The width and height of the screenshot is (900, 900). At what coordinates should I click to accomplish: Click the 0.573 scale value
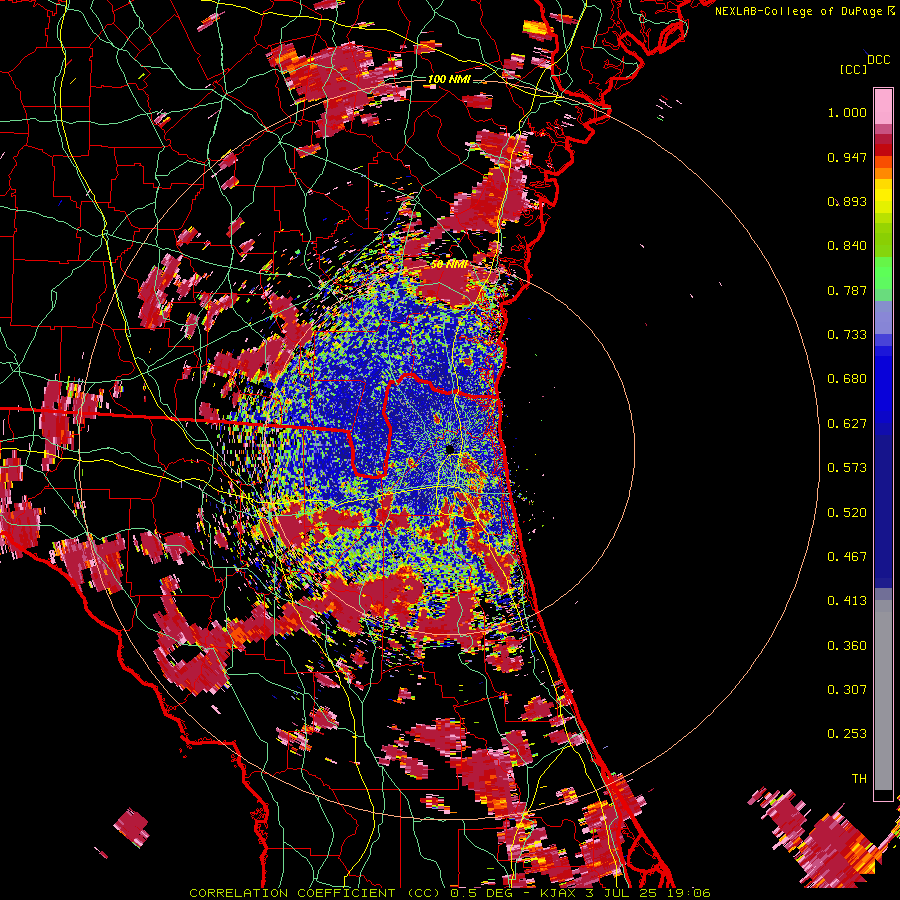[x=847, y=468]
